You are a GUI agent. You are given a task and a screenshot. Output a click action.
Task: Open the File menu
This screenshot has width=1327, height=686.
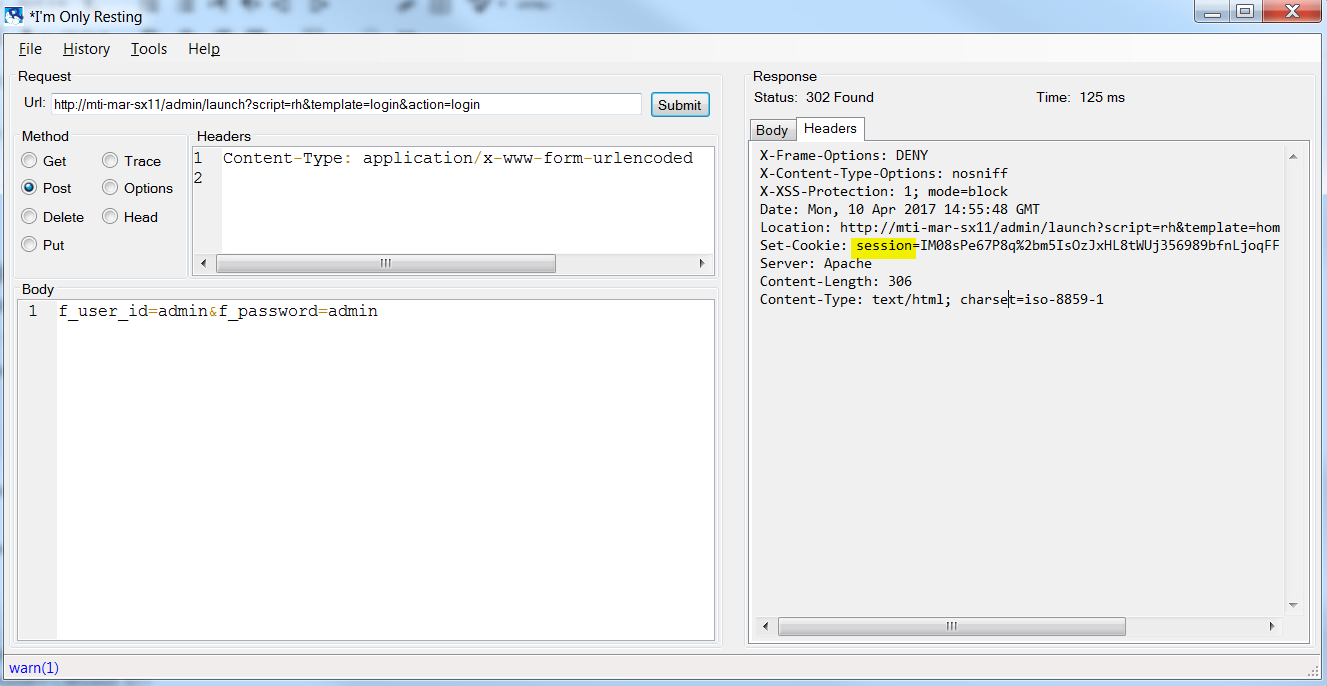(x=29, y=48)
